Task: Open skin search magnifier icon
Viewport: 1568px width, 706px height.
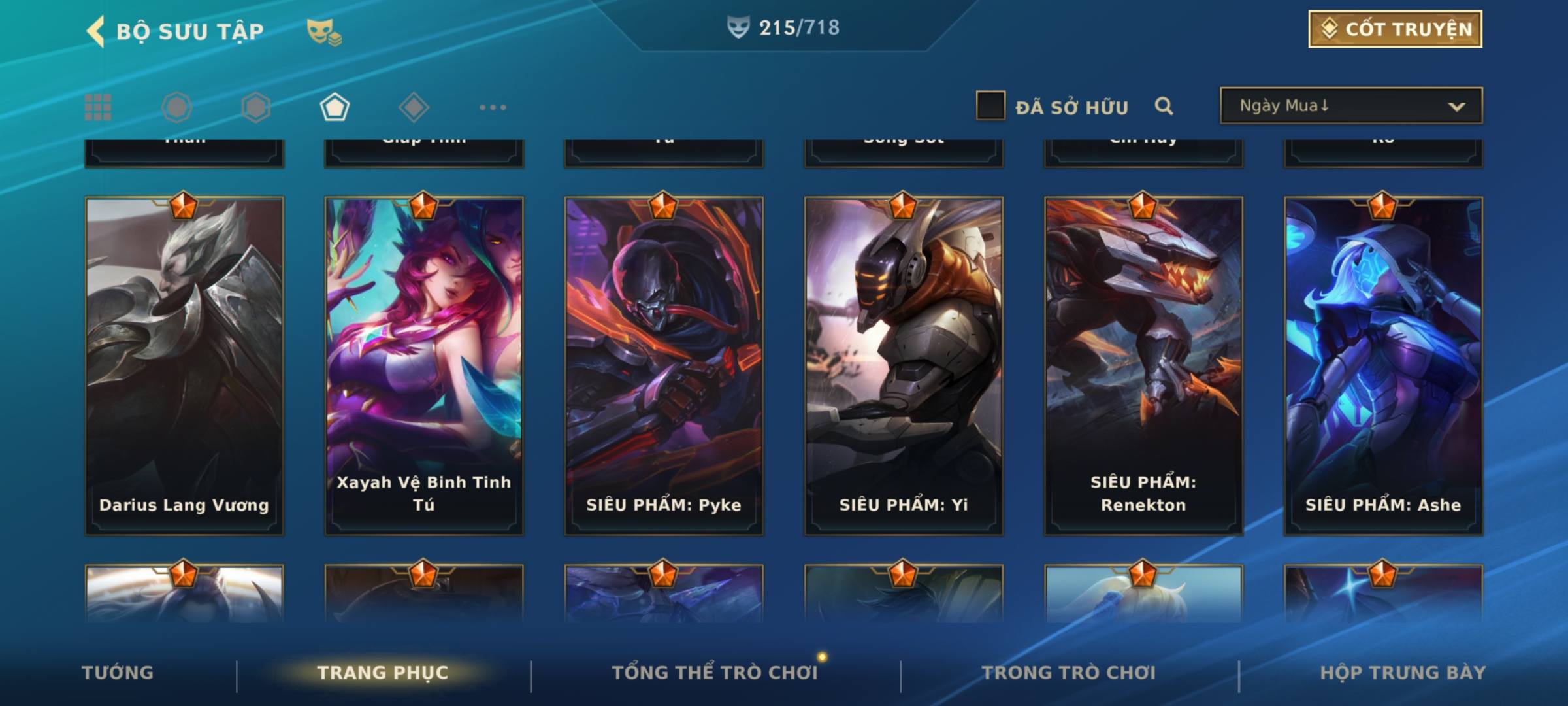Action: click(1164, 106)
